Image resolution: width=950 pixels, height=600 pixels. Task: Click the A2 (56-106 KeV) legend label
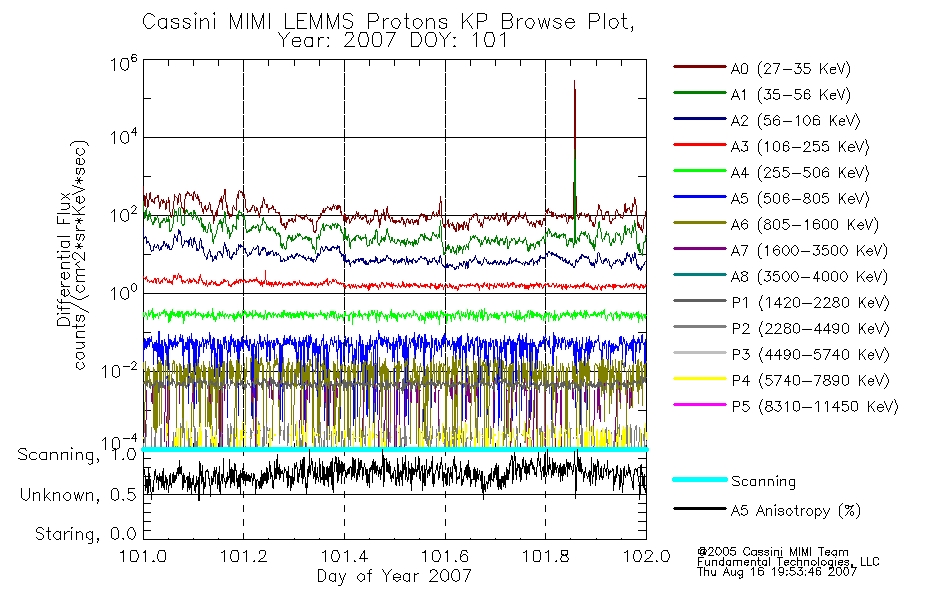point(795,121)
